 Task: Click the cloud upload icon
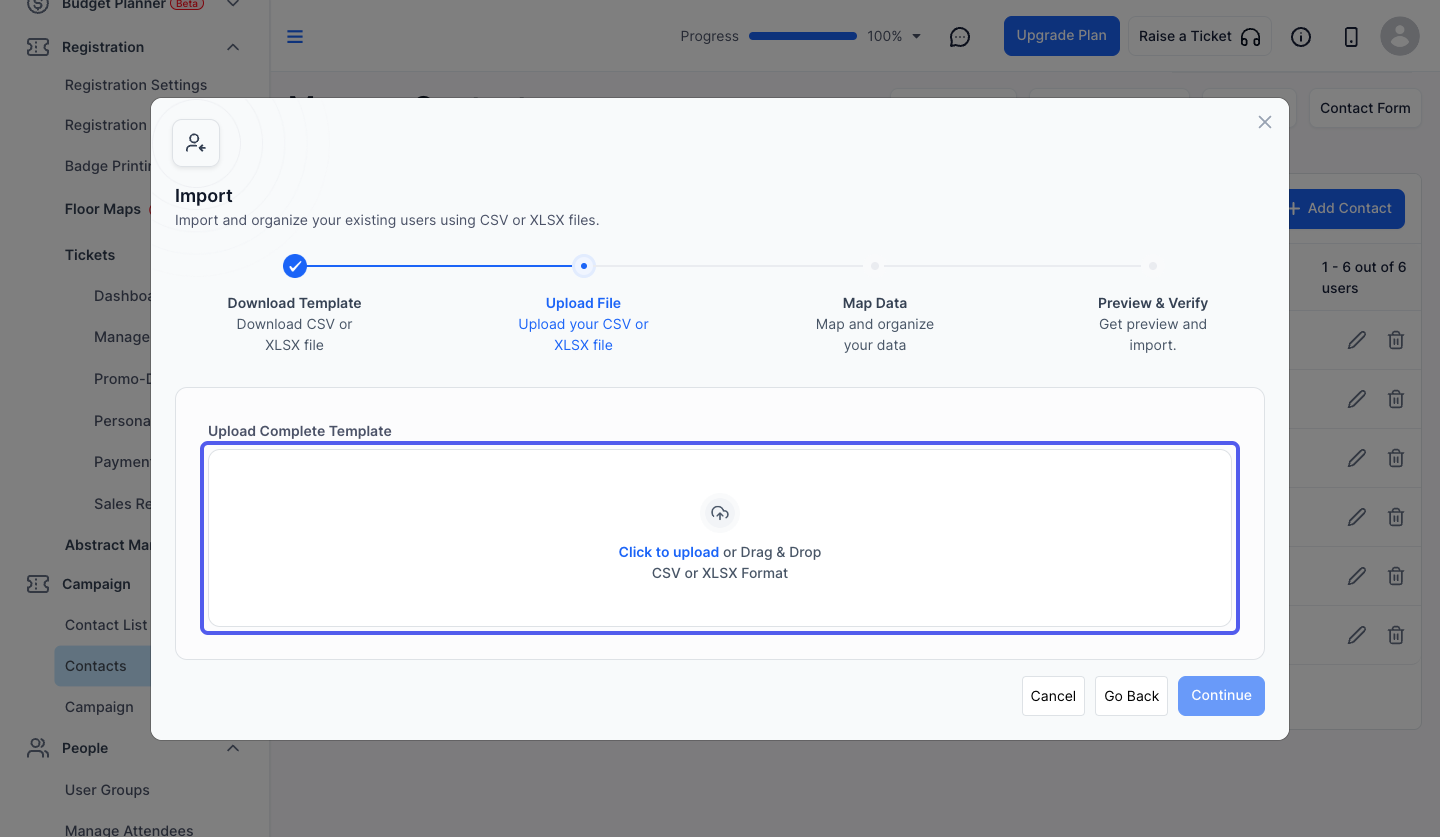(x=720, y=513)
